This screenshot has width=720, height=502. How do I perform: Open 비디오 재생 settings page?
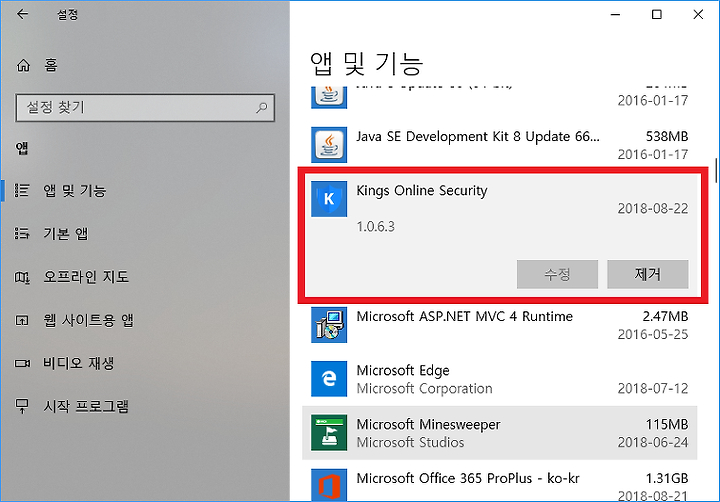(x=79, y=363)
